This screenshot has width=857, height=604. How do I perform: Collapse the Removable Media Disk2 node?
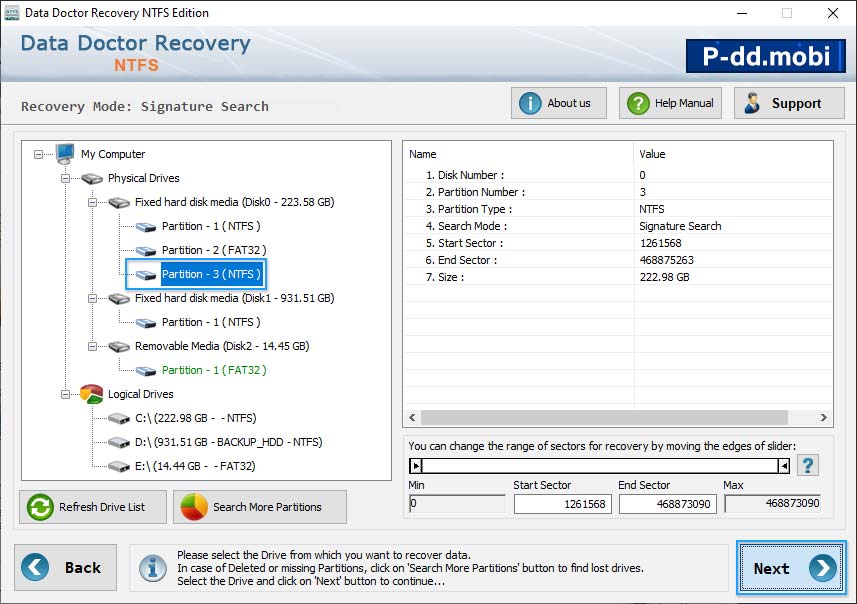(92, 347)
